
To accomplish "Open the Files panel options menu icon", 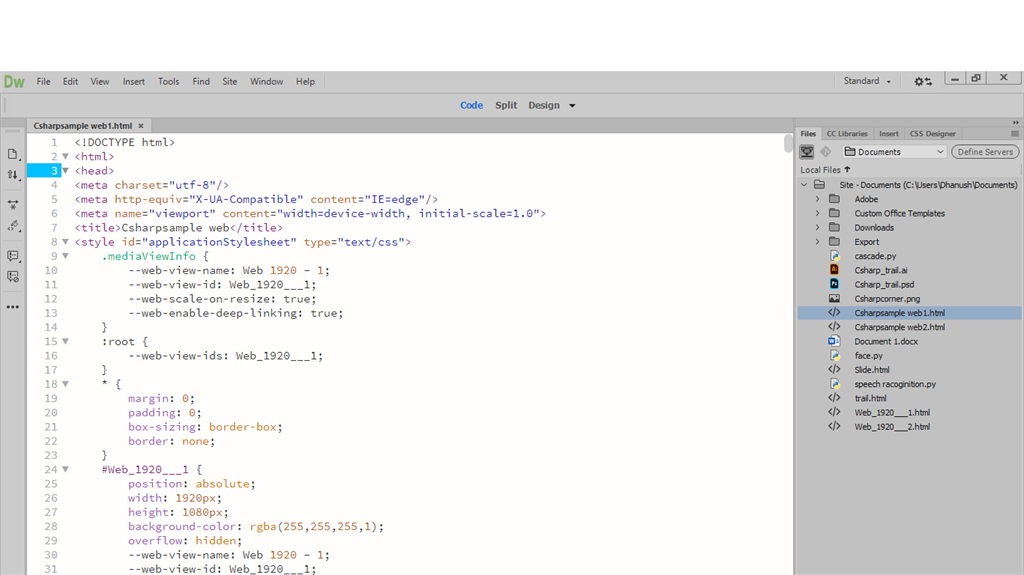I will (x=1014, y=133).
